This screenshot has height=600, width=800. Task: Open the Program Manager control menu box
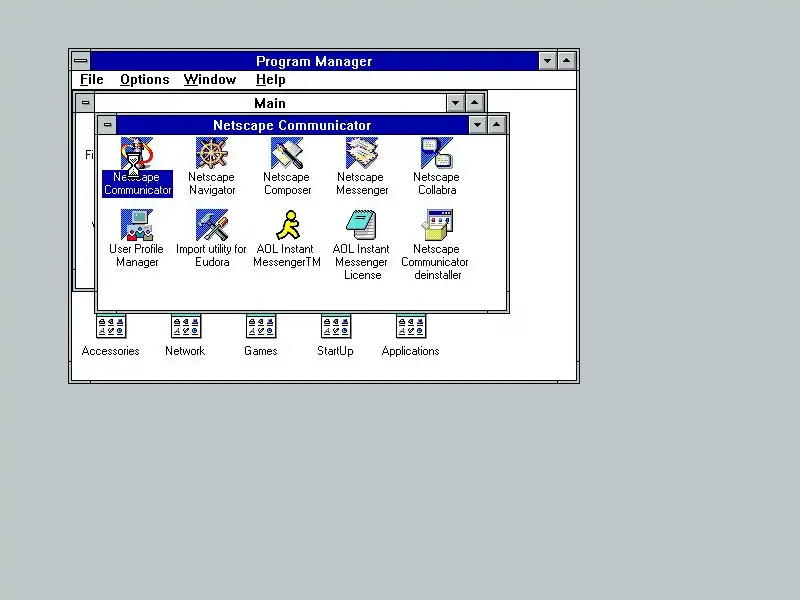click(x=81, y=61)
